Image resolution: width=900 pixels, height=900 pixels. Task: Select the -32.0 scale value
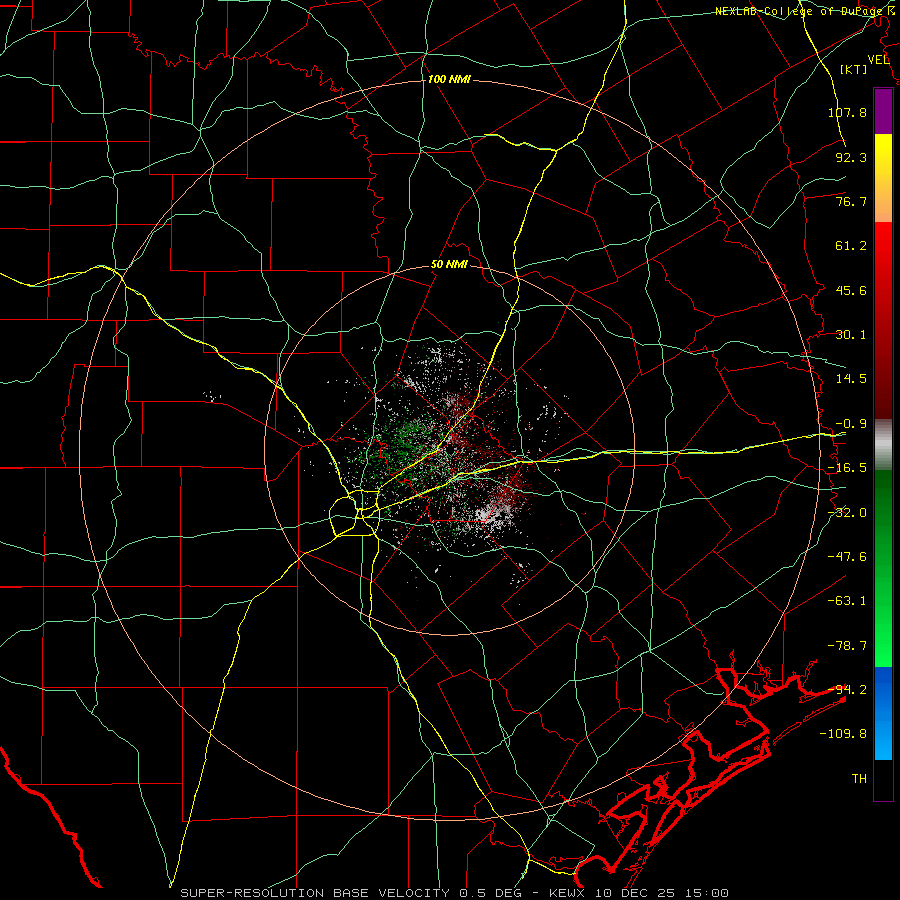click(x=847, y=513)
